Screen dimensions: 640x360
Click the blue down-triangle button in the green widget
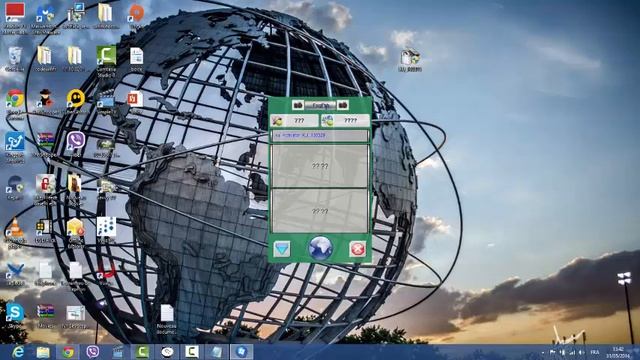pyautogui.click(x=282, y=249)
